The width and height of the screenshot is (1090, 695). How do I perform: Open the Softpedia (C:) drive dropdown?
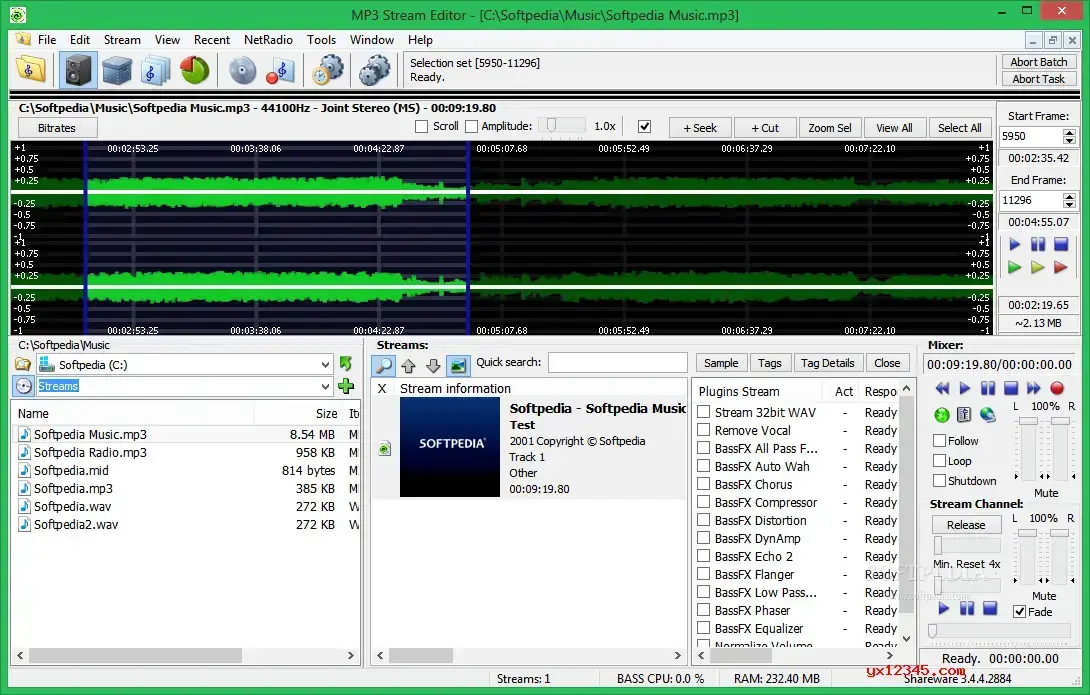pos(326,365)
